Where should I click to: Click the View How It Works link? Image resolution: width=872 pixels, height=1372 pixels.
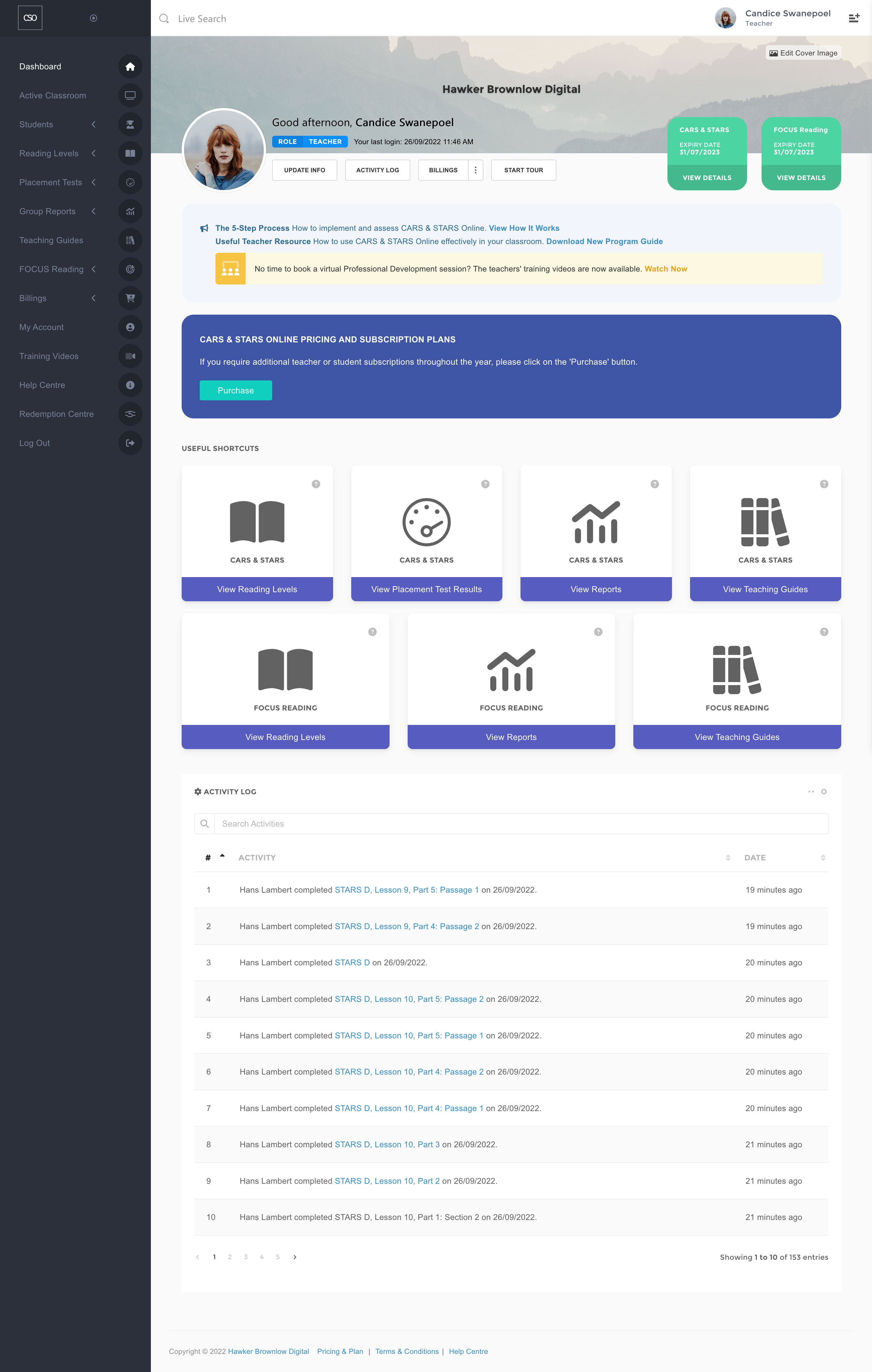[524, 228]
